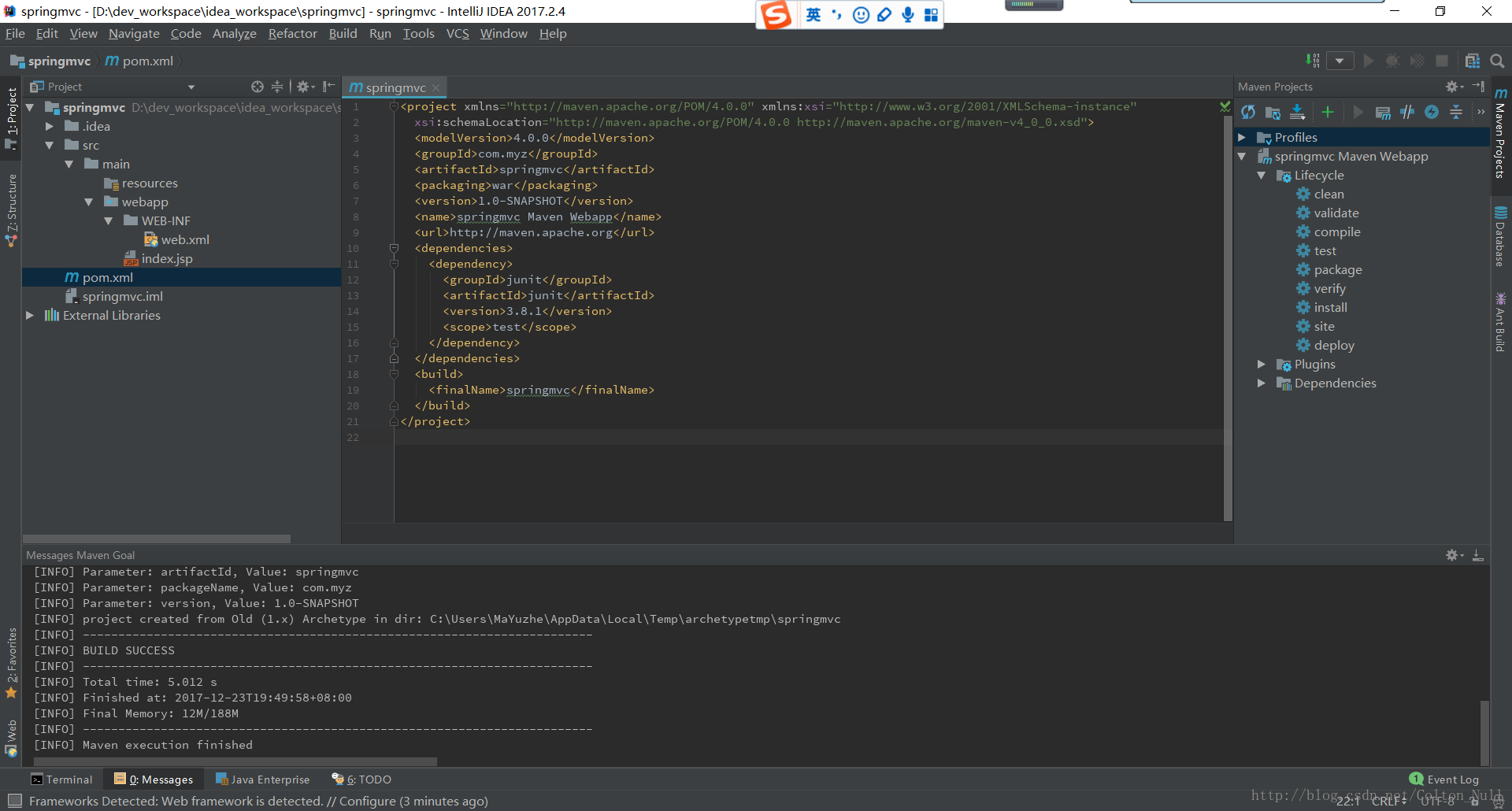Change CRLF line separator in status bar
The width and height of the screenshot is (1512, 811).
tap(1389, 802)
